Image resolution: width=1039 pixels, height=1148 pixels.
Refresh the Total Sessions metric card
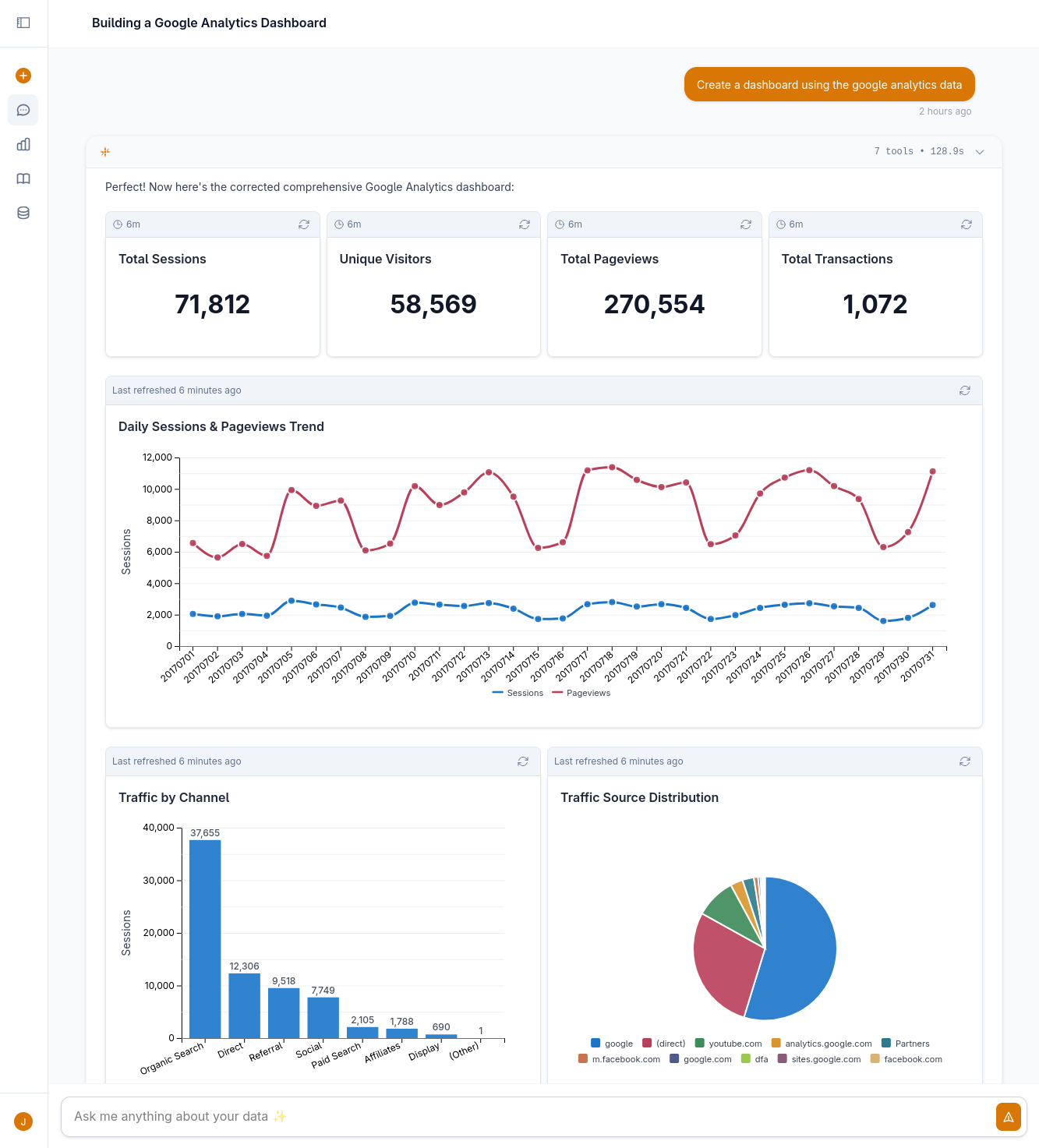[x=304, y=224]
